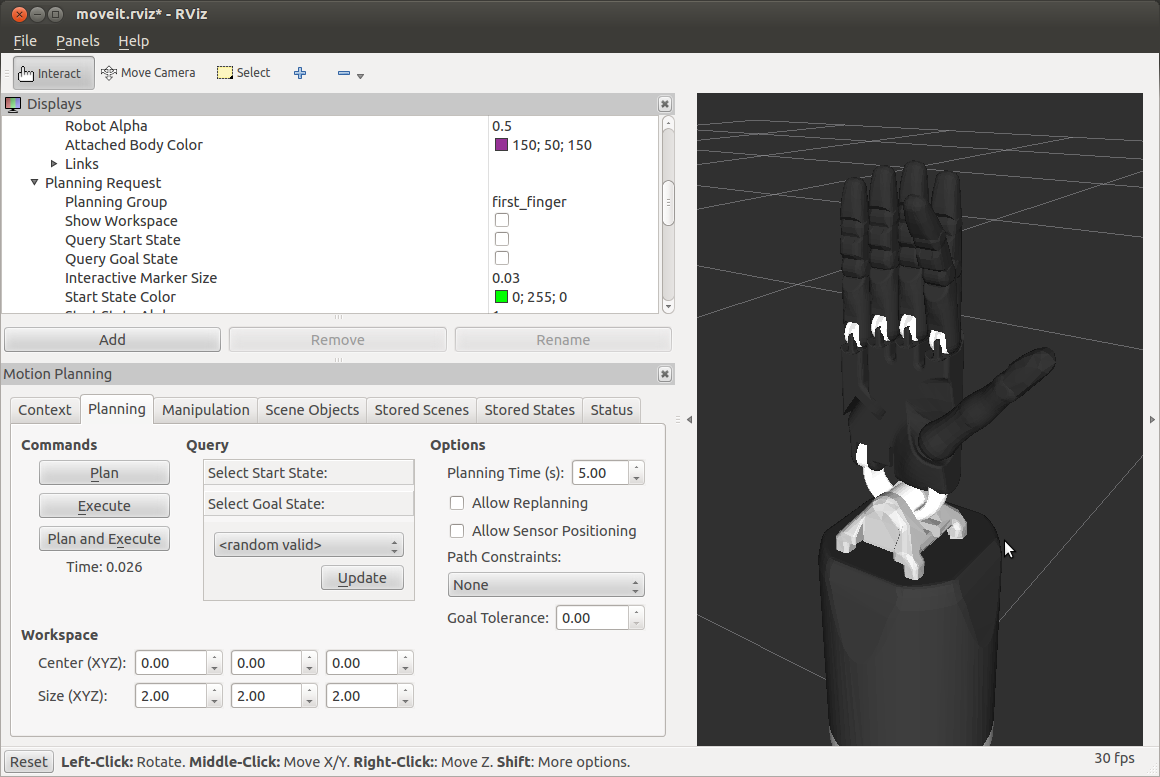The width and height of the screenshot is (1160, 777).
Task: Click the Workspace Center X field
Action: tap(171, 663)
